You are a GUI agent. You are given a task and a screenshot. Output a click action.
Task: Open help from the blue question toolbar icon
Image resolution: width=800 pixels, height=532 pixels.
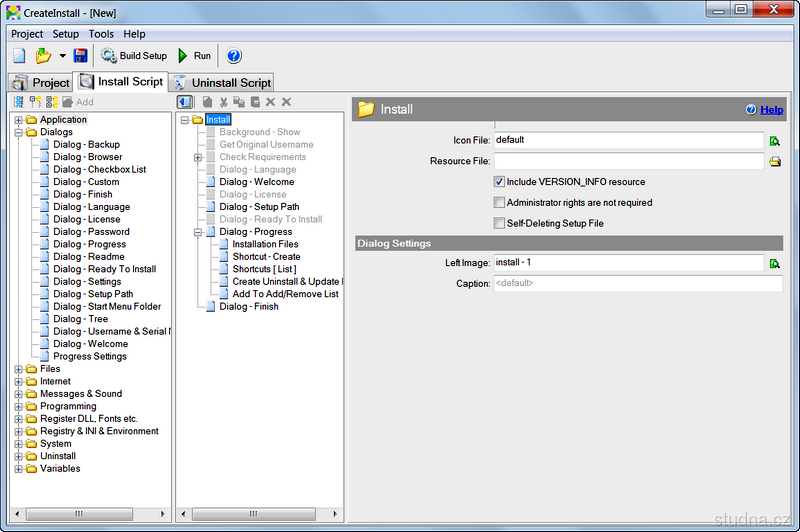tap(234, 56)
